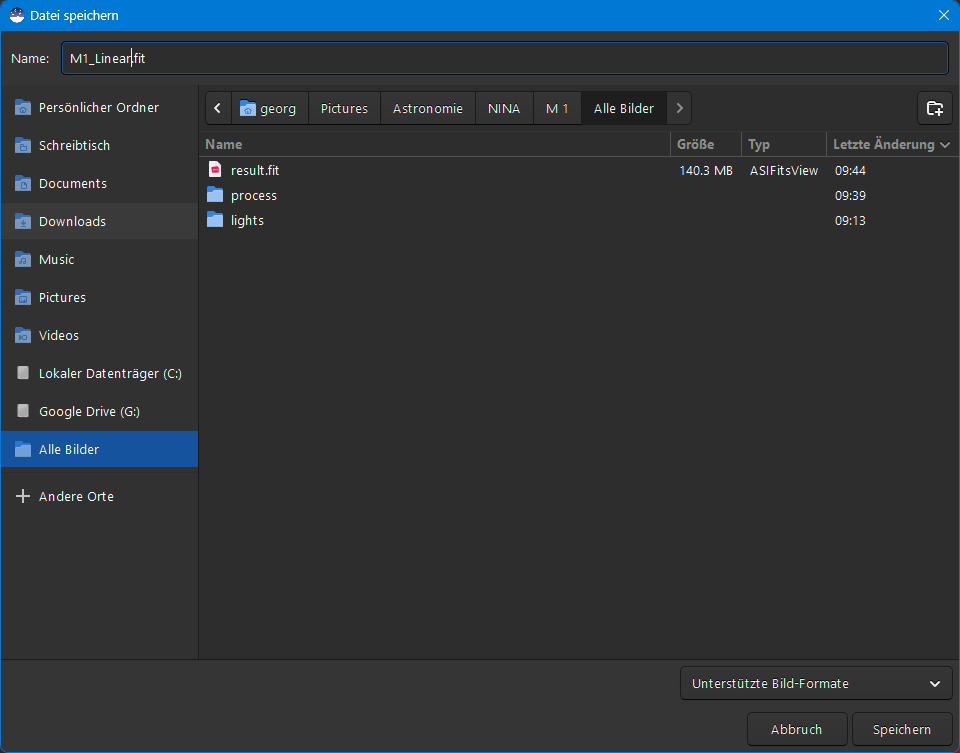Sort by Letzte Änderung column
Screen dimensions: 960x753
[x=890, y=144]
